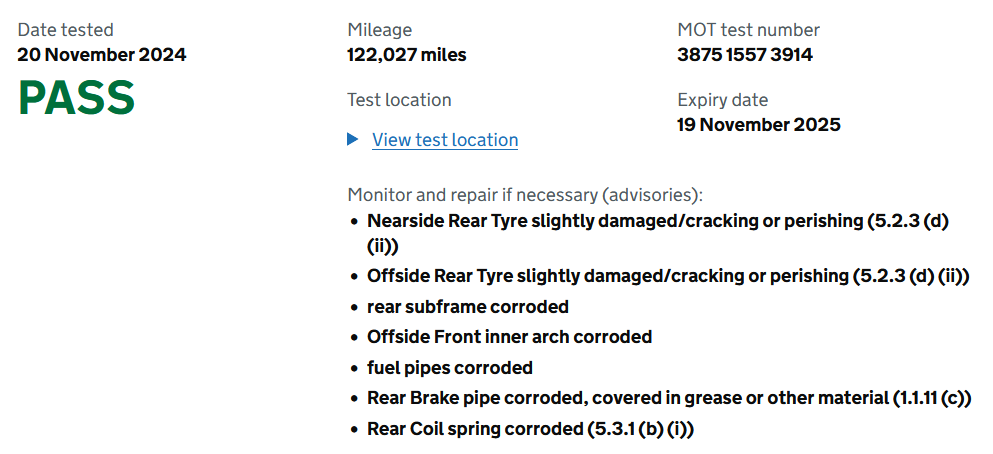This screenshot has height=454, width=993.
Task: Select the rear subframe corroded advisory
Action: [468, 307]
